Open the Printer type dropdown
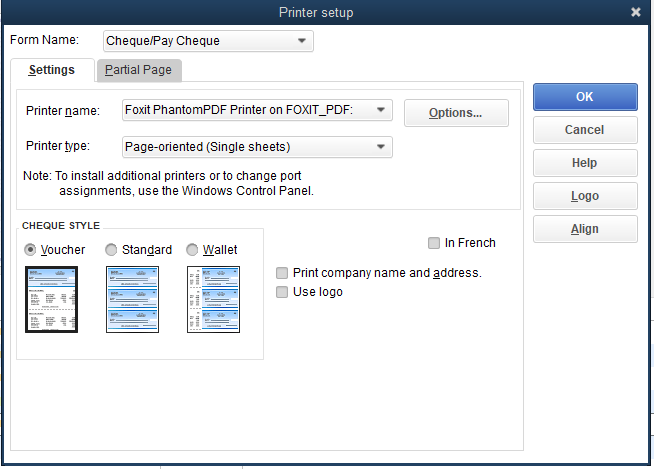654x469 pixels. point(257,147)
